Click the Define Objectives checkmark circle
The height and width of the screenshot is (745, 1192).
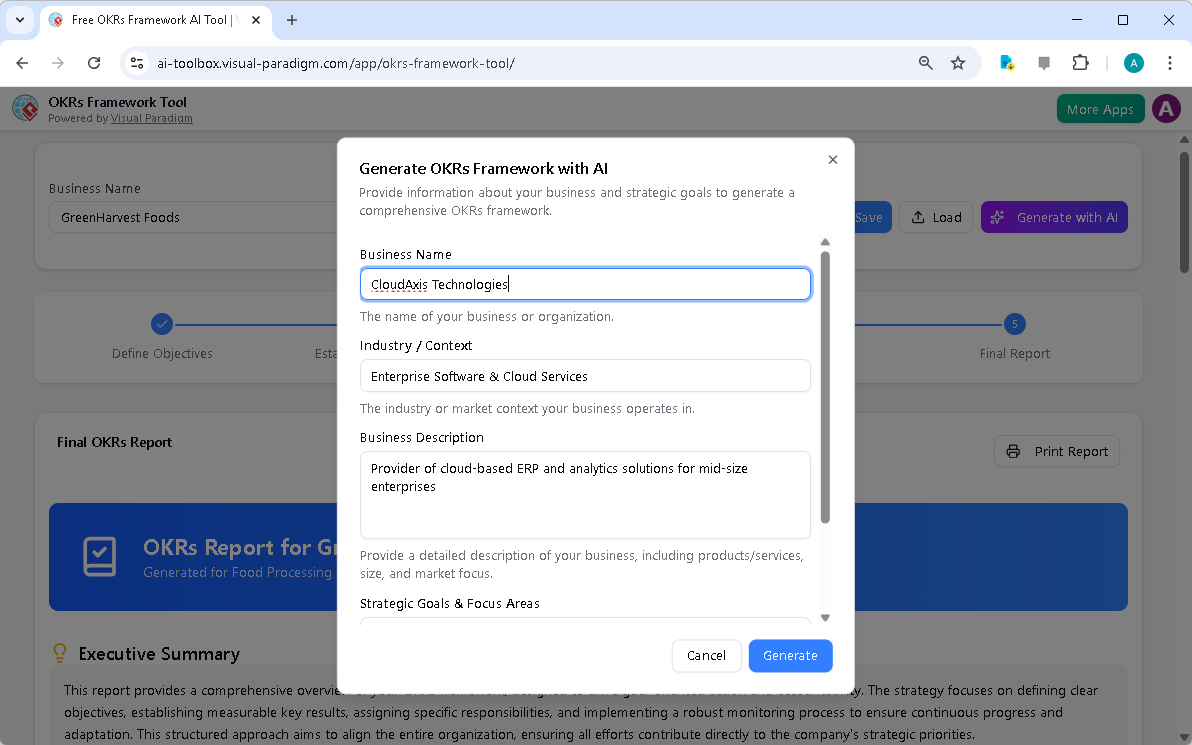162,324
